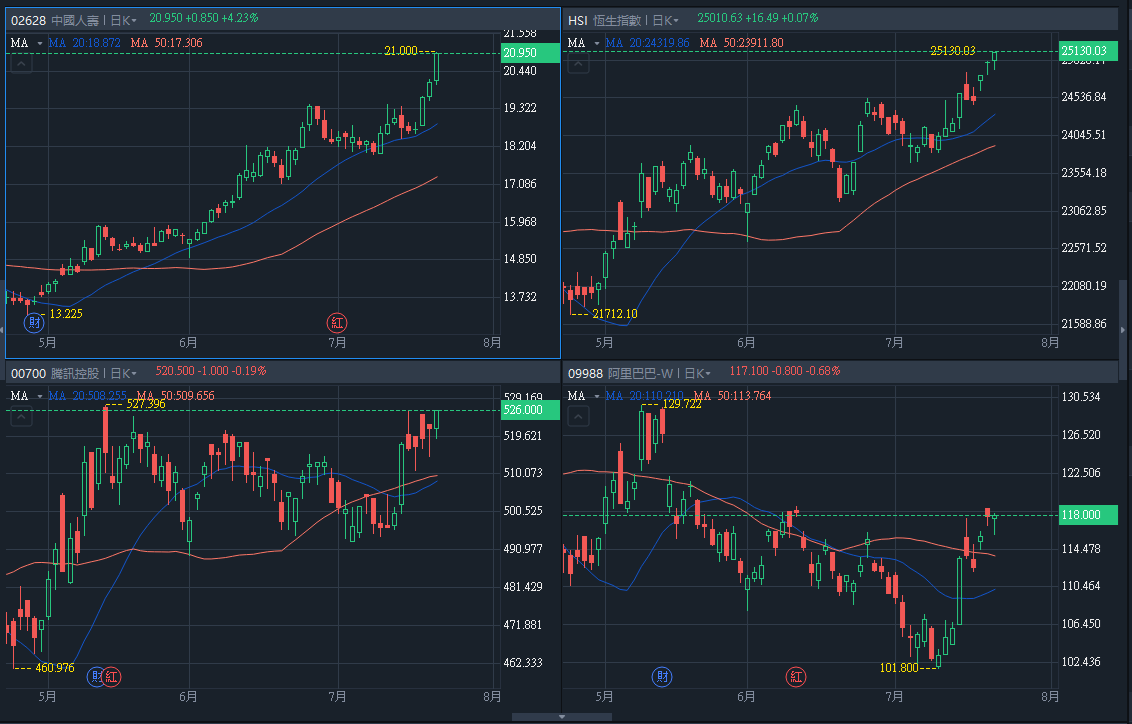Click the 7月 date label in 中國人壽 chart
The height and width of the screenshot is (724, 1132).
(x=337, y=342)
